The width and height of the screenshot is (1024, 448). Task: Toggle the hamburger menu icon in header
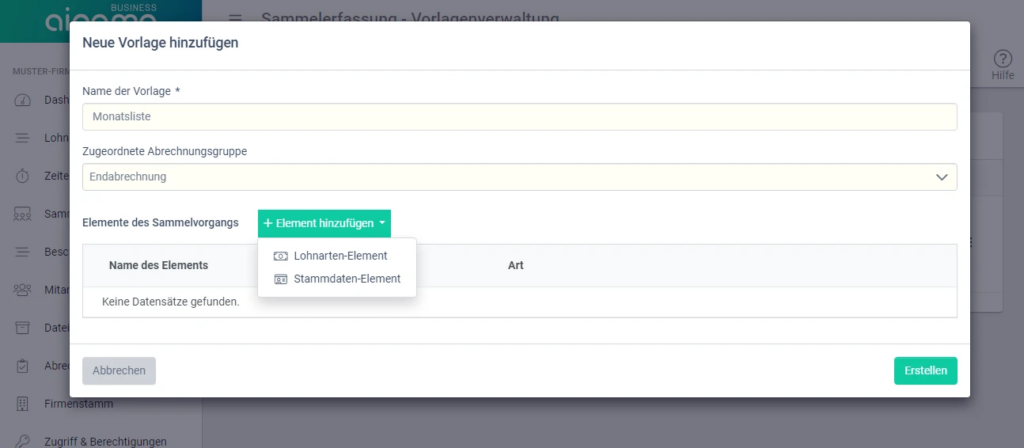(x=235, y=19)
